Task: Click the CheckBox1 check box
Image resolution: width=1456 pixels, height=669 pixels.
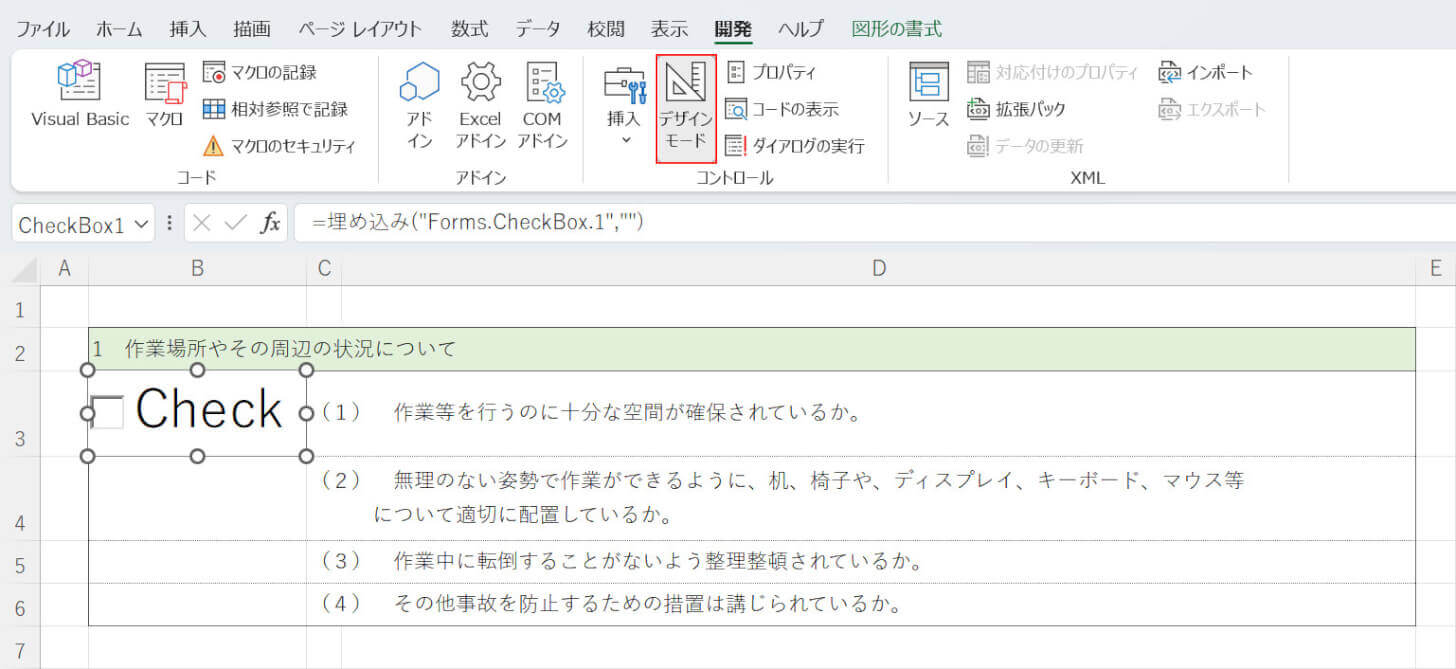Action: pos(107,412)
